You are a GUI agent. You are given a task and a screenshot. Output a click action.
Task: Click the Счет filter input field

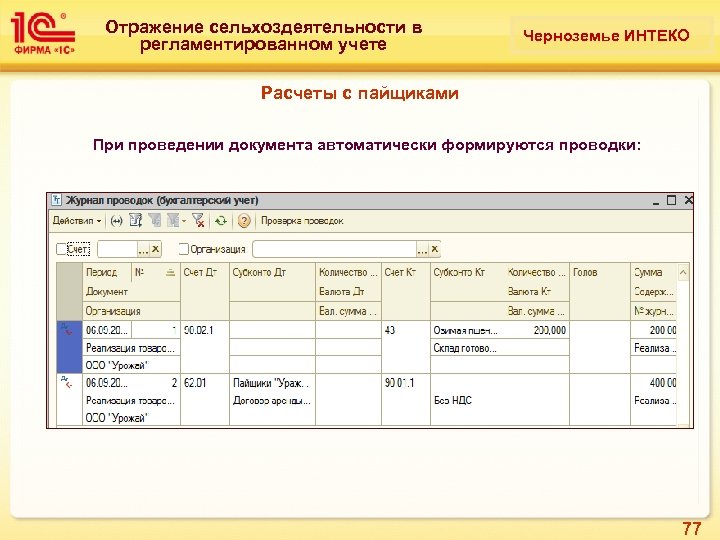118,249
